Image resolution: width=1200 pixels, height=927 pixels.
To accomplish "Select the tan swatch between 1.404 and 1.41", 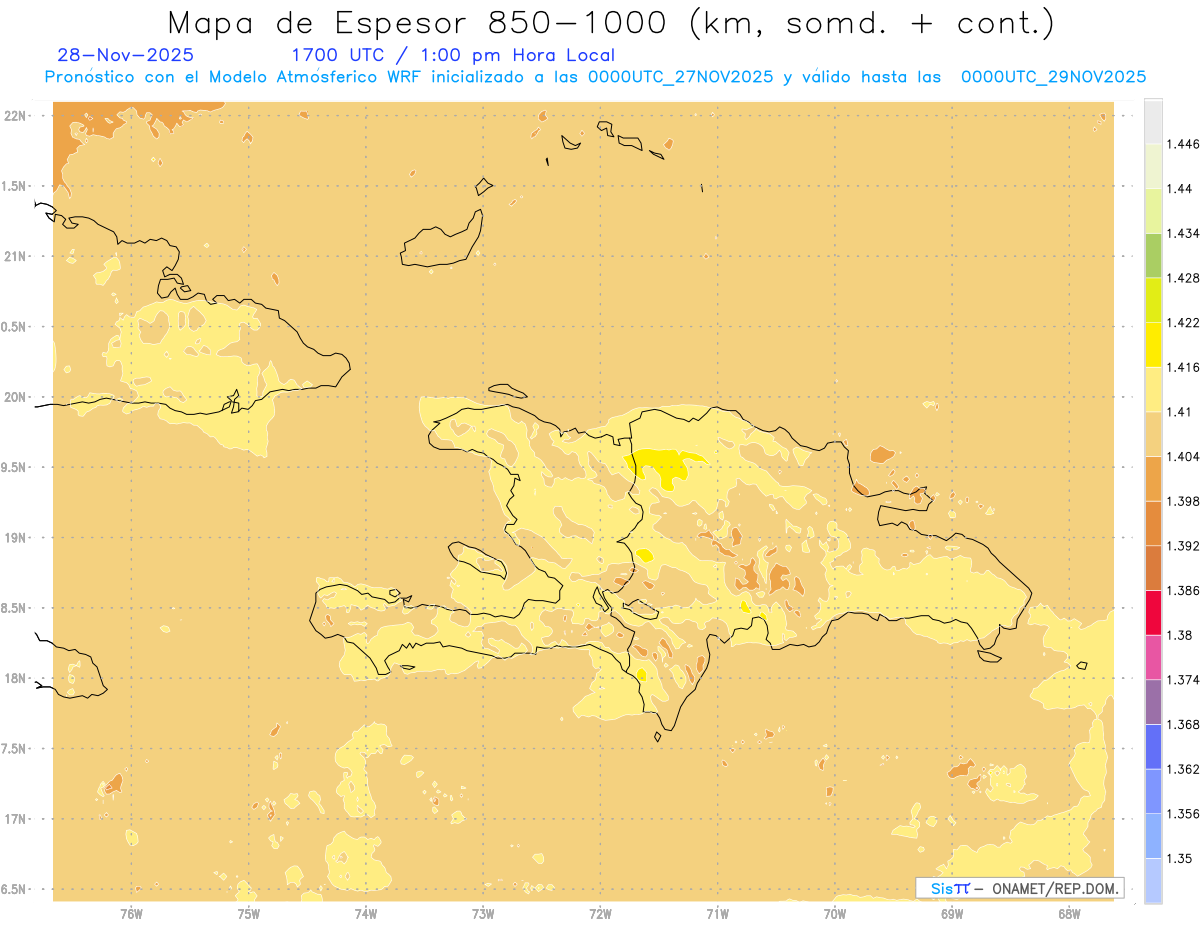I will point(1153,434).
